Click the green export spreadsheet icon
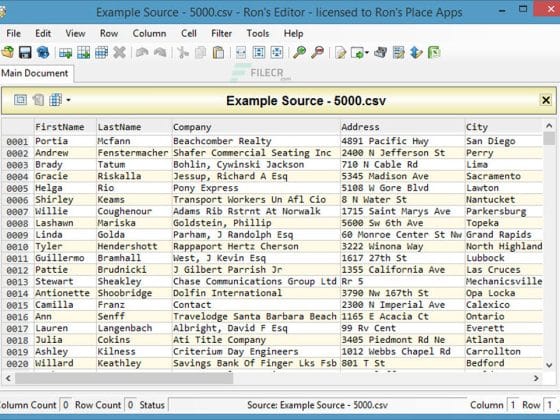This screenshot has height=420, width=560. 434,53
